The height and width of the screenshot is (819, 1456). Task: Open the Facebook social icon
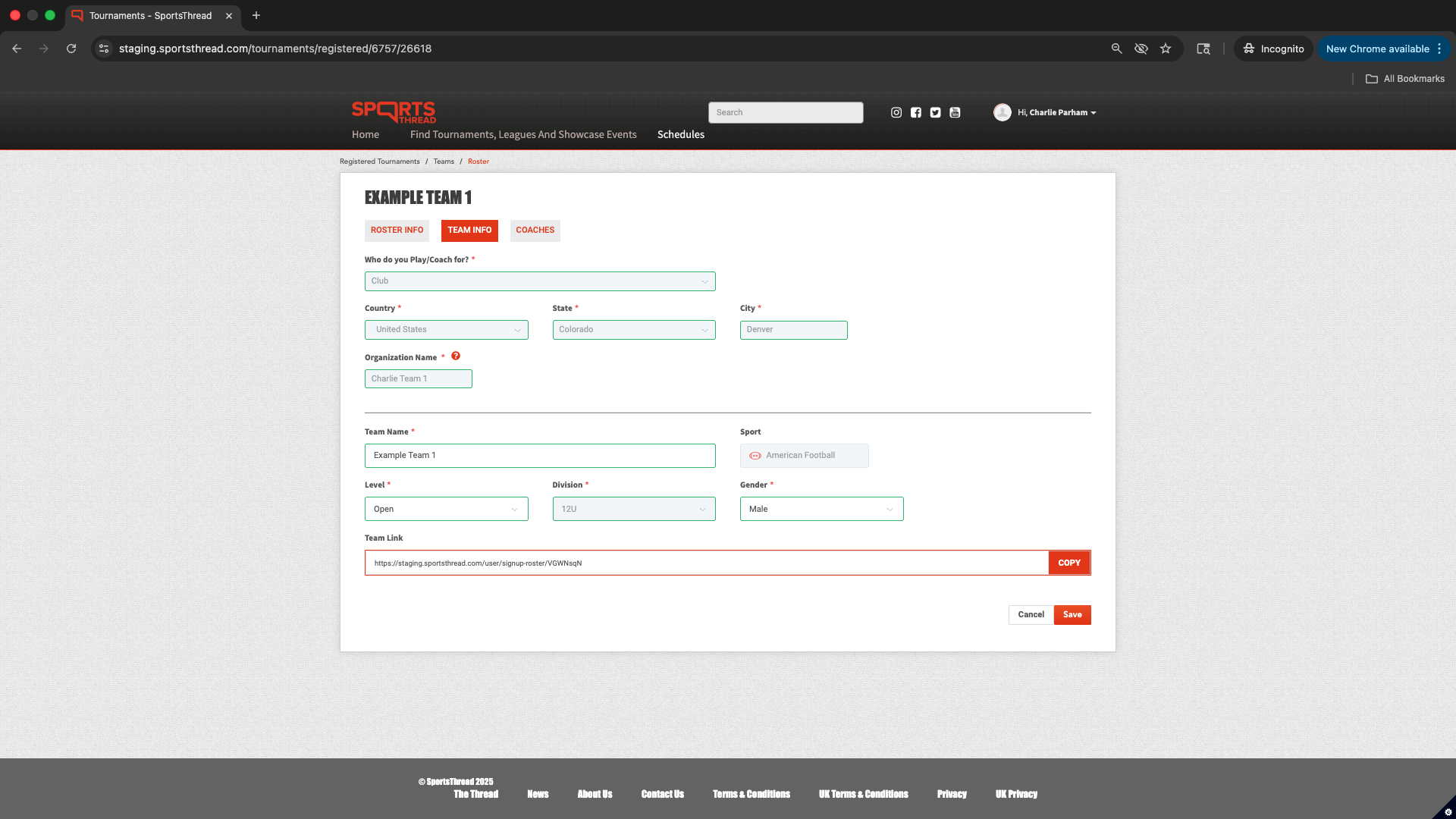(x=916, y=112)
